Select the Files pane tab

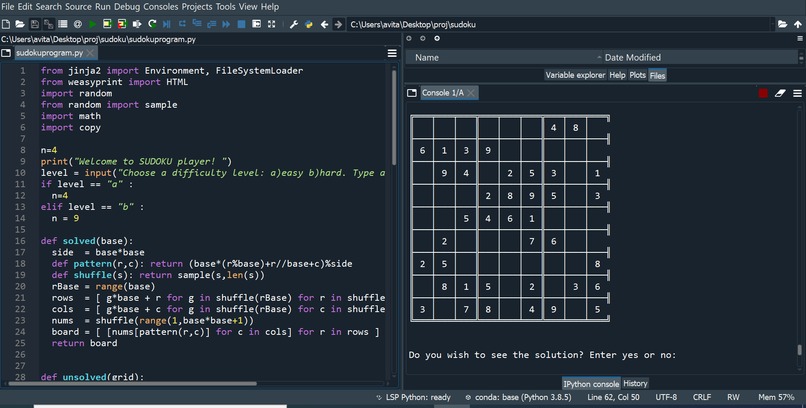pos(657,76)
